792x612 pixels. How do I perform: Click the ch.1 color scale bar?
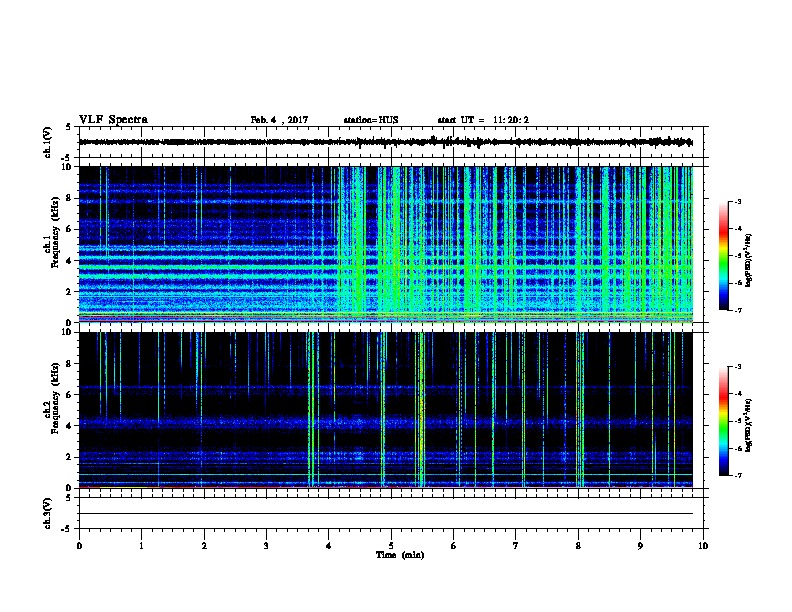tap(724, 256)
